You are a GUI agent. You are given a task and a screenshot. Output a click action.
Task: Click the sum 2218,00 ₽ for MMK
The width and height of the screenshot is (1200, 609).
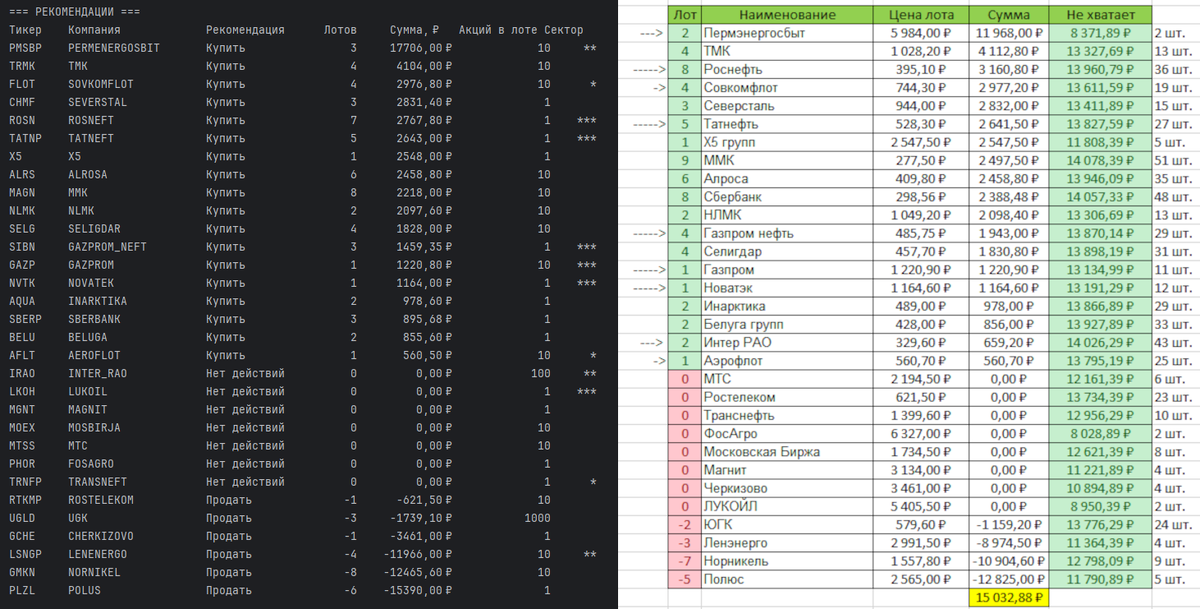click(x=424, y=192)
